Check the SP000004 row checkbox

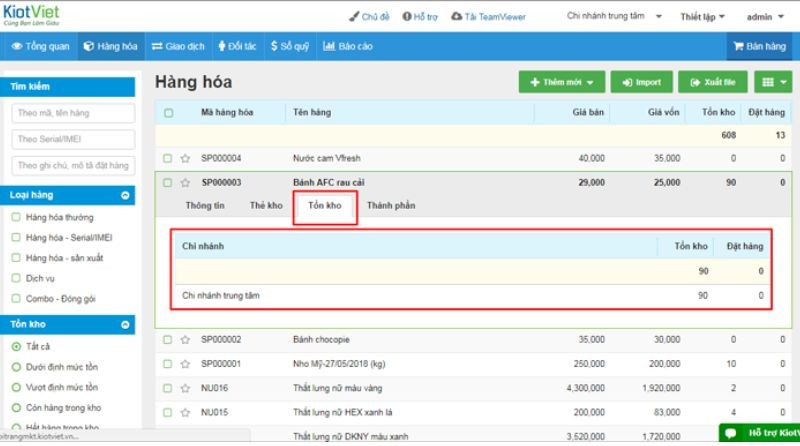(167, 158)
